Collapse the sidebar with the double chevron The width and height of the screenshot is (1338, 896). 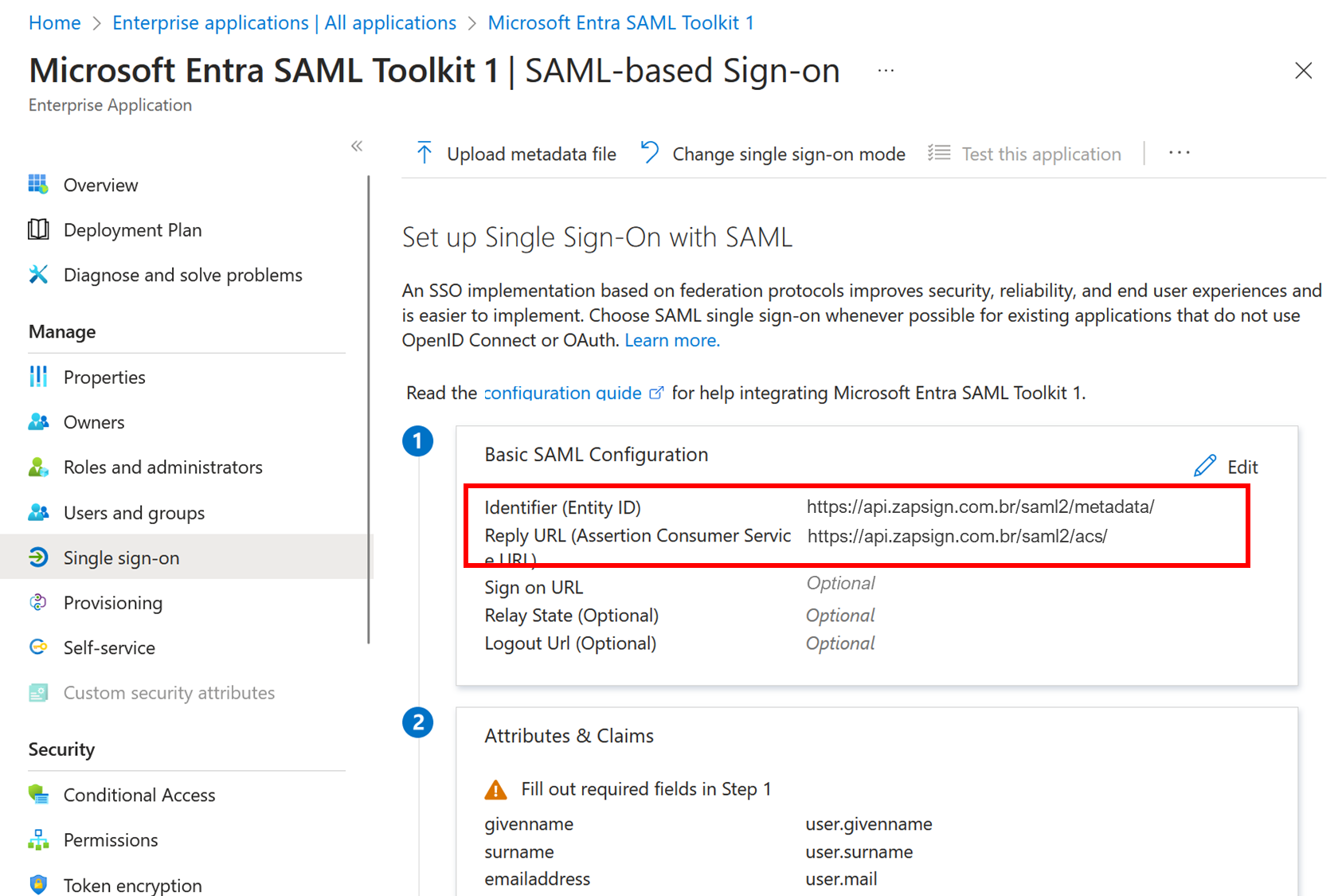pyautogui.click(x=357, y=146)
